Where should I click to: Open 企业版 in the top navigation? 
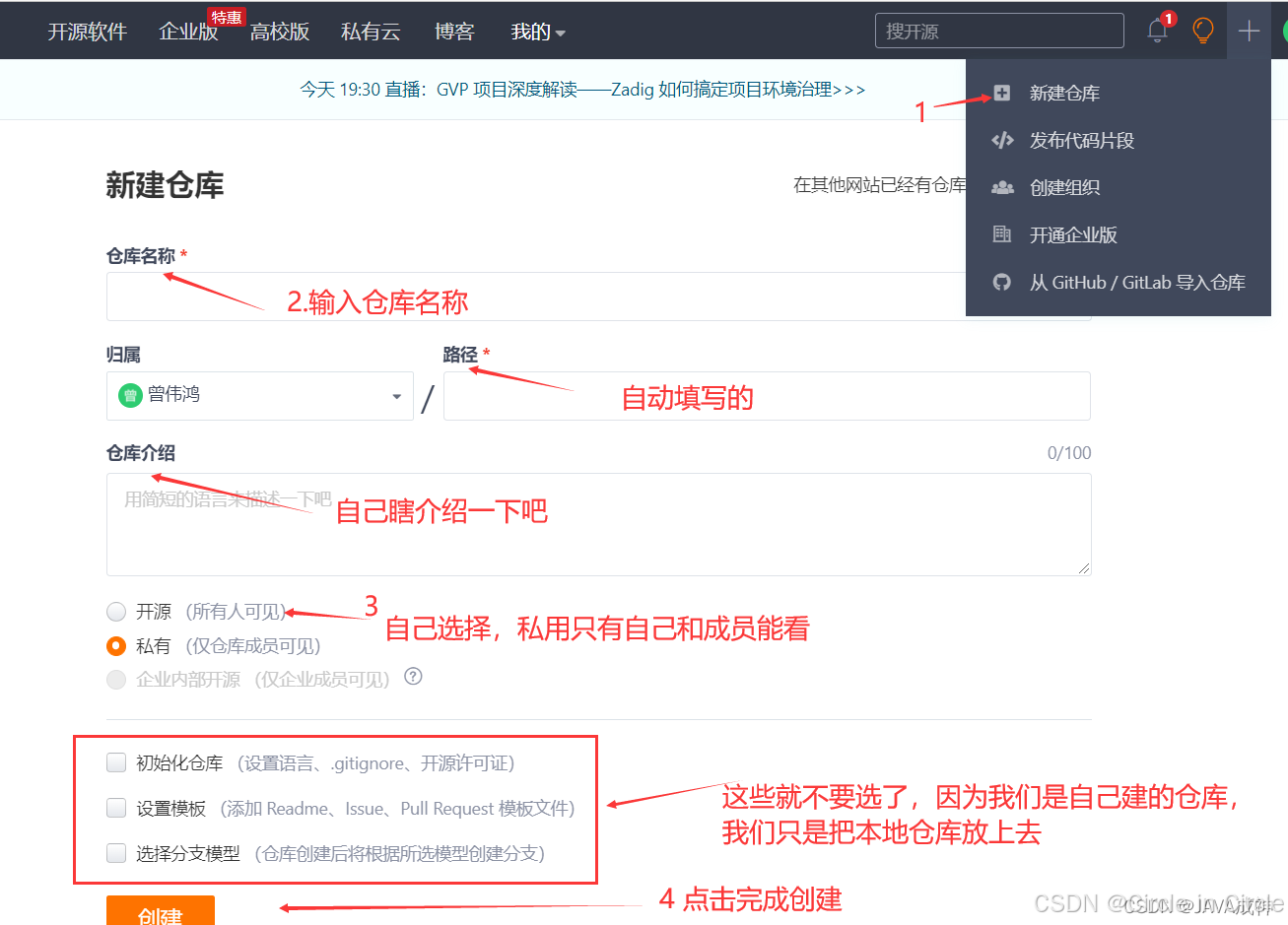(188, 32)
